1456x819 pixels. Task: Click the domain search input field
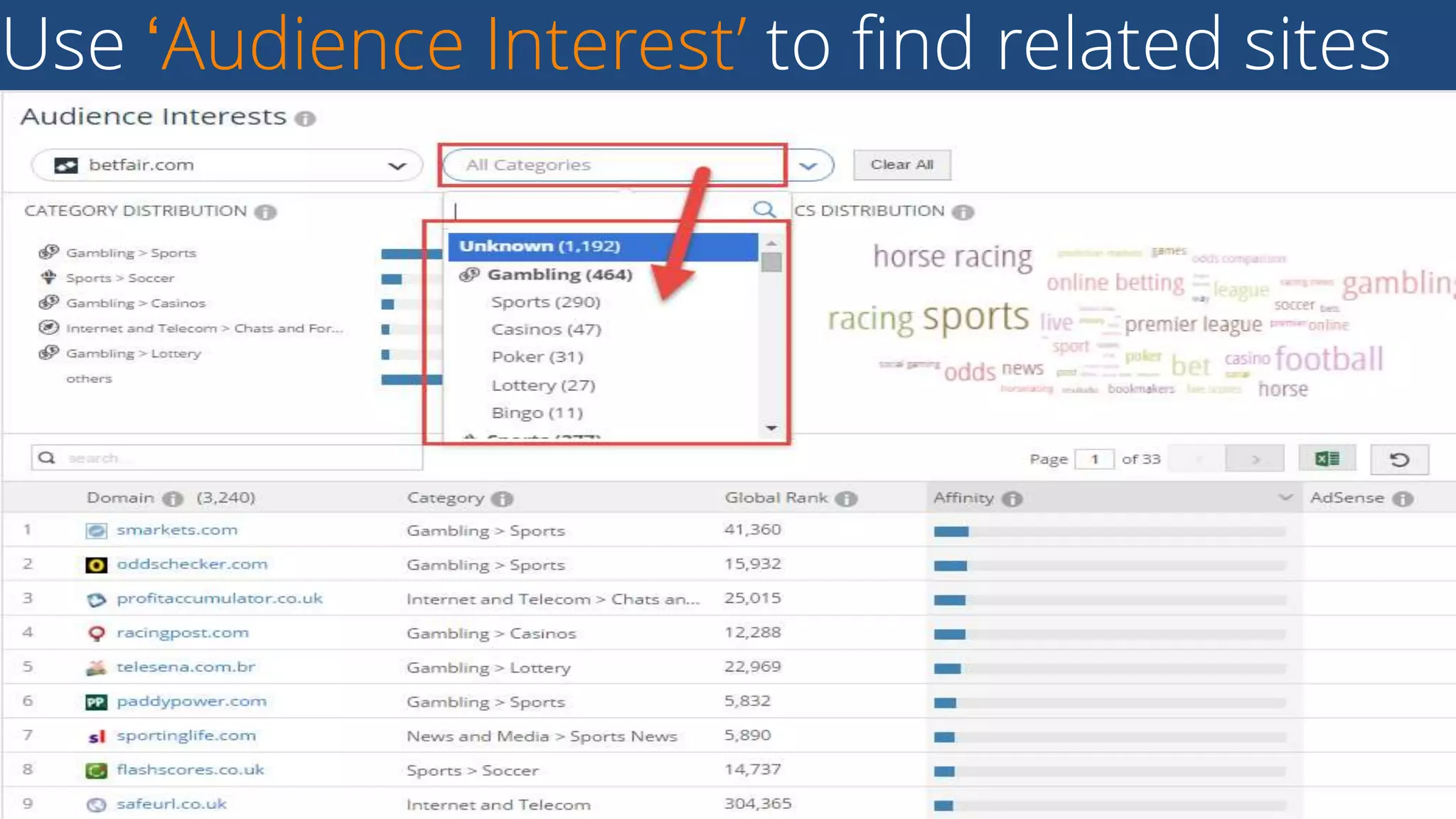pos(227,459)
